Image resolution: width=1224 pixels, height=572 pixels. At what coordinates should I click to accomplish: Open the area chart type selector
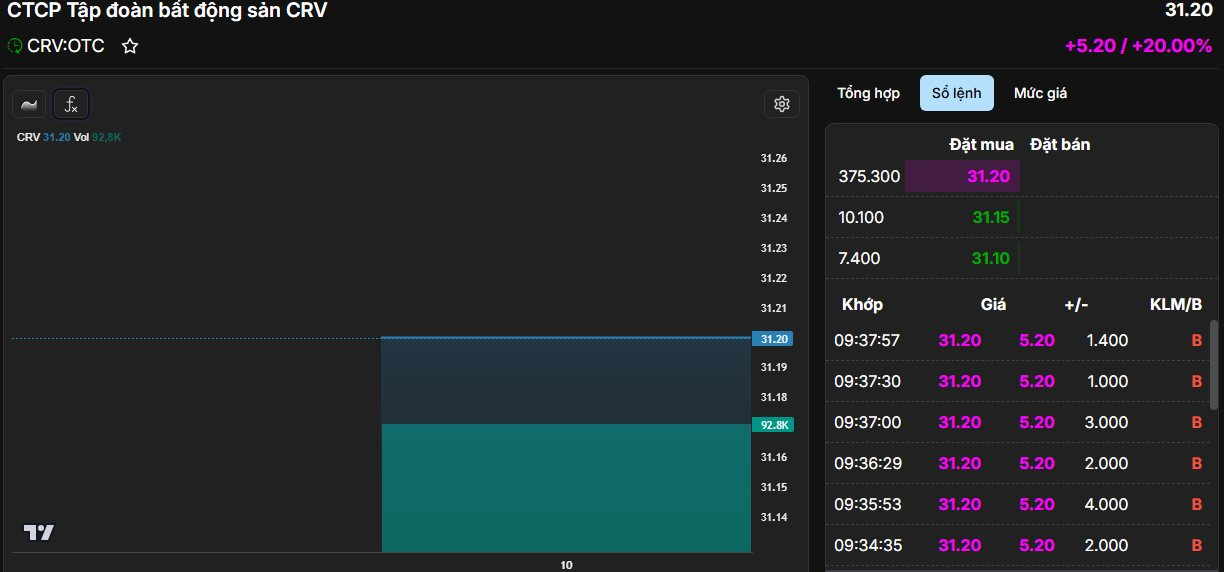tap(29, 104)
